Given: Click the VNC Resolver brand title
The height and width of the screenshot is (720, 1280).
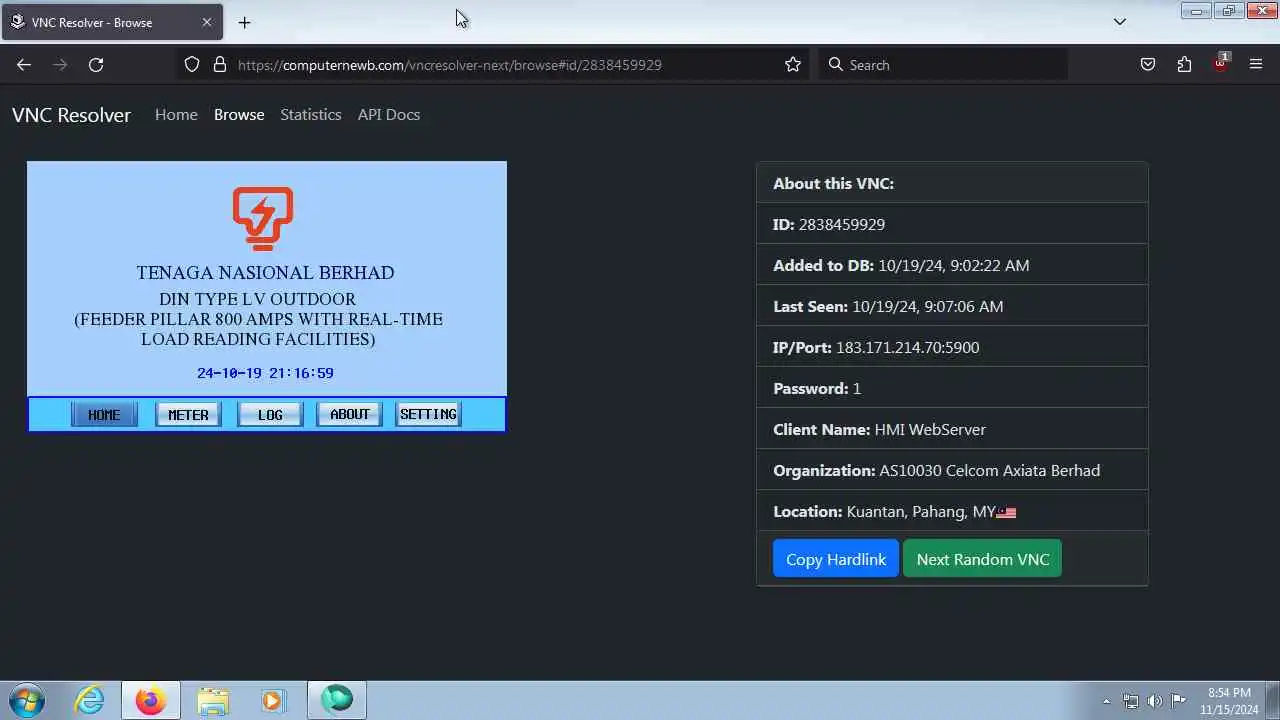Looking at the screenshot, I should coord(71,115).
